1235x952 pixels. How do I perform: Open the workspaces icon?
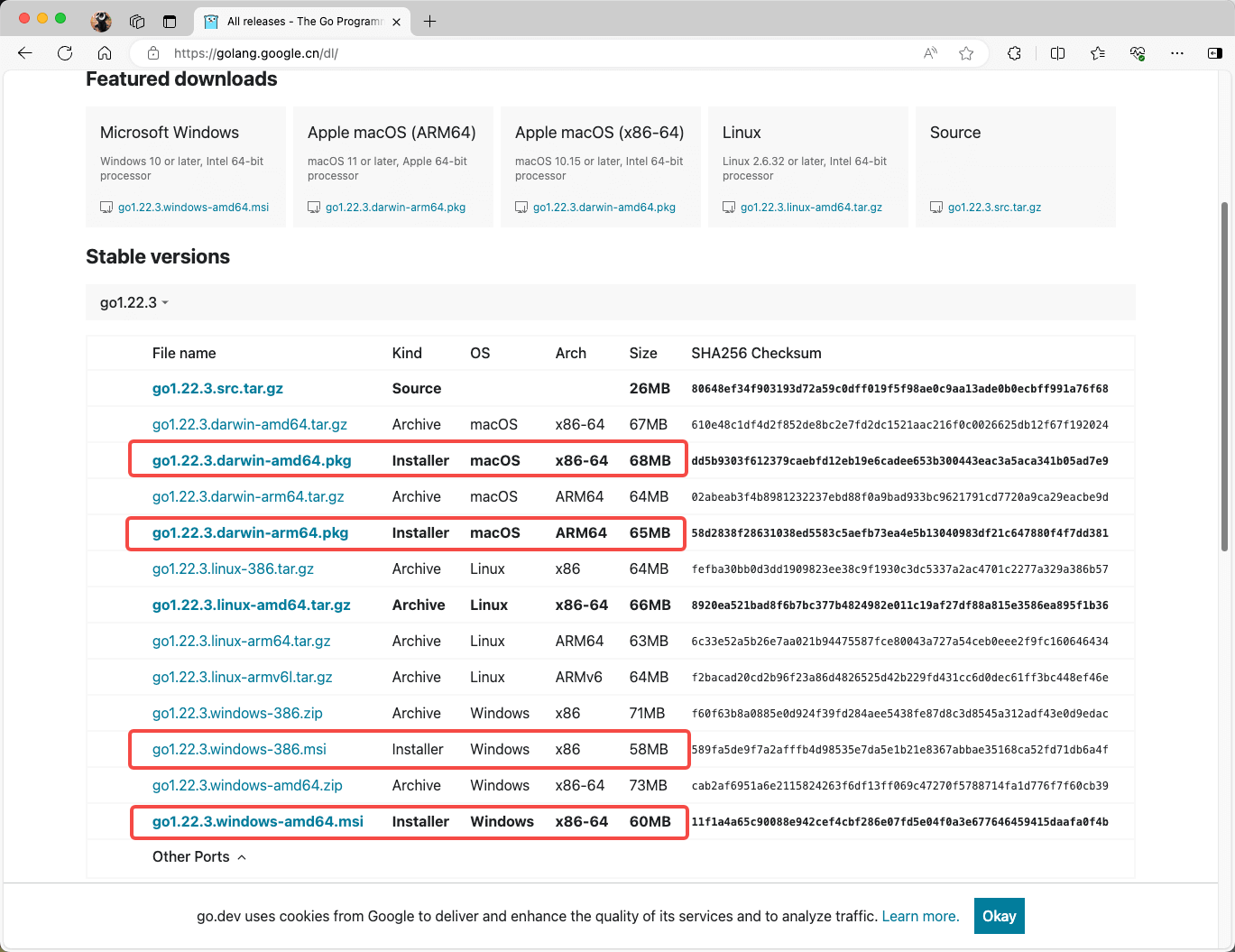[137, 21]
